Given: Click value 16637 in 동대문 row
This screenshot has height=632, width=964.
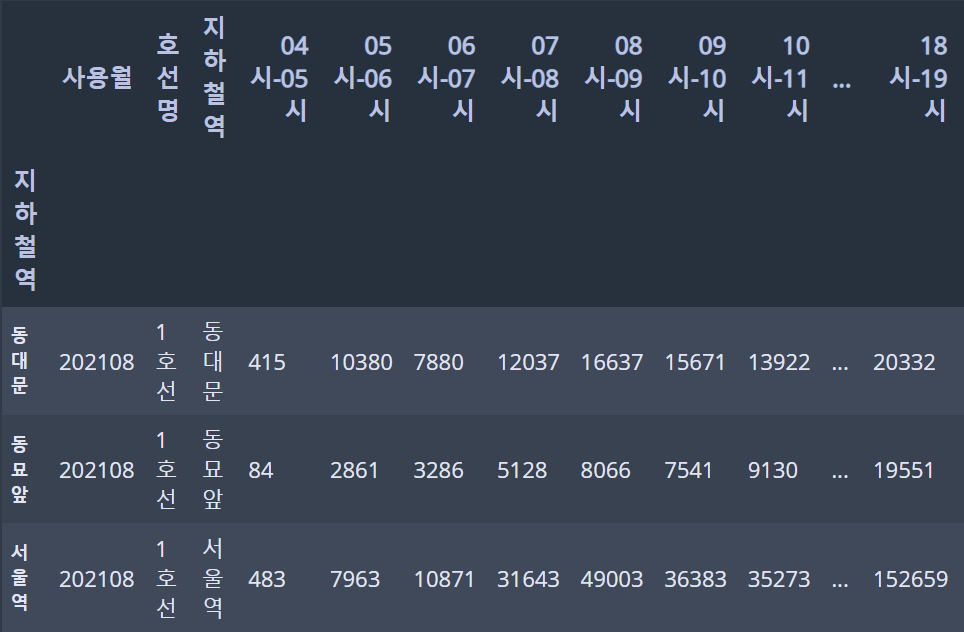Looking at the screenshot, I should coord(612,362).
